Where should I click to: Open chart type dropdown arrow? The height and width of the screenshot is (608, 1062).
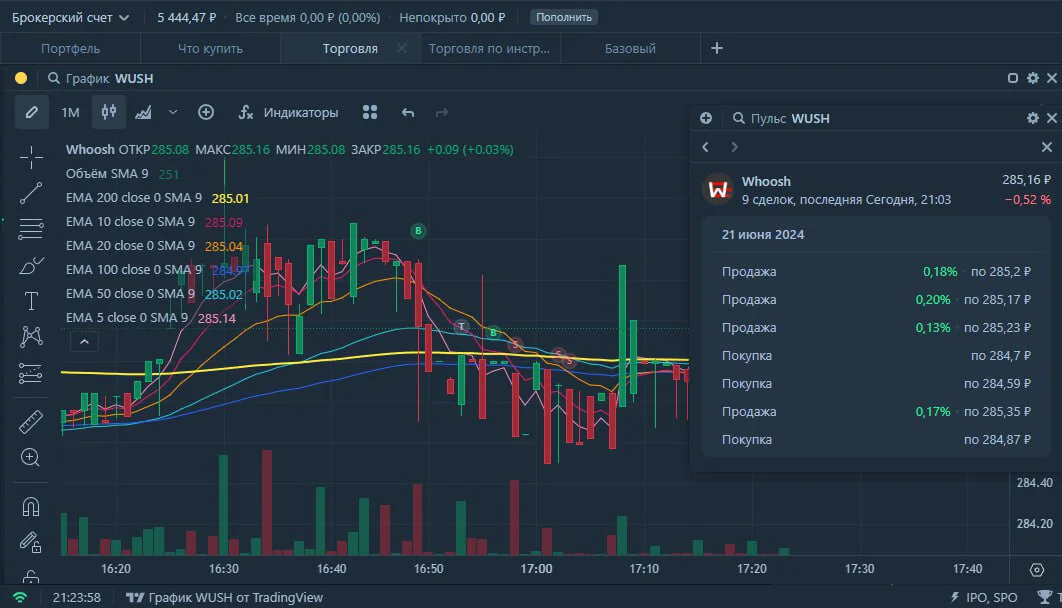coord(173,112)
